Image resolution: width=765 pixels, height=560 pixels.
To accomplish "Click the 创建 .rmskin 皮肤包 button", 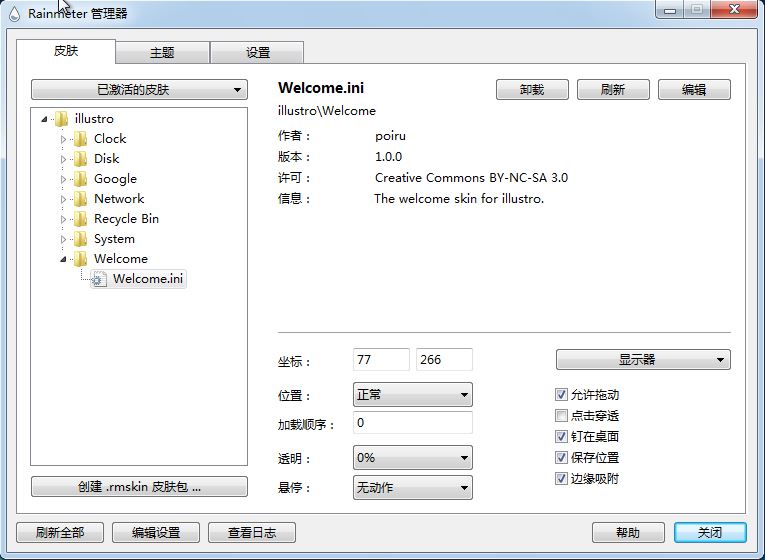I will 139,487.
